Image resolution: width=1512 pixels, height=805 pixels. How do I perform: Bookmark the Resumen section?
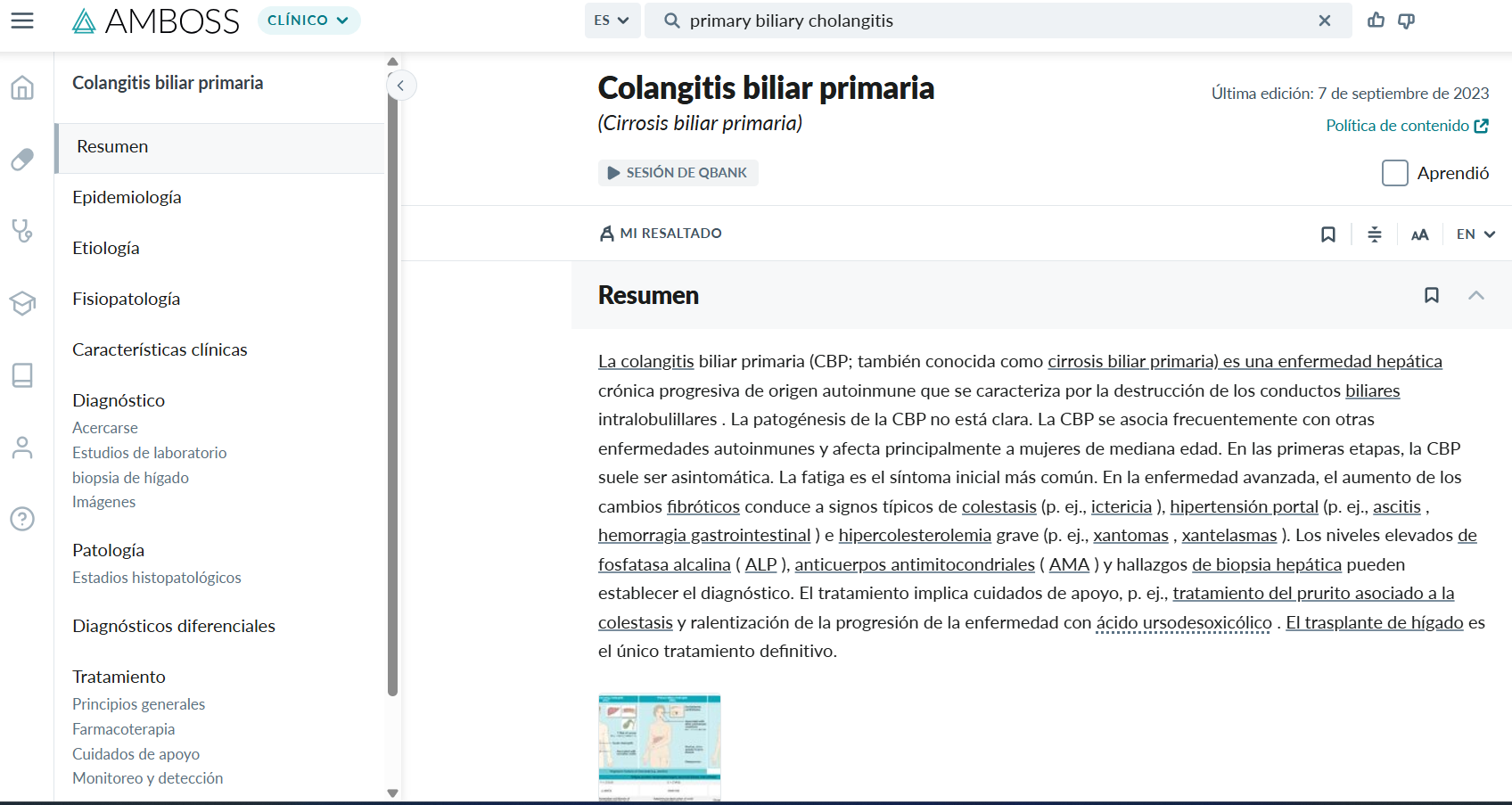[1431, 295]
